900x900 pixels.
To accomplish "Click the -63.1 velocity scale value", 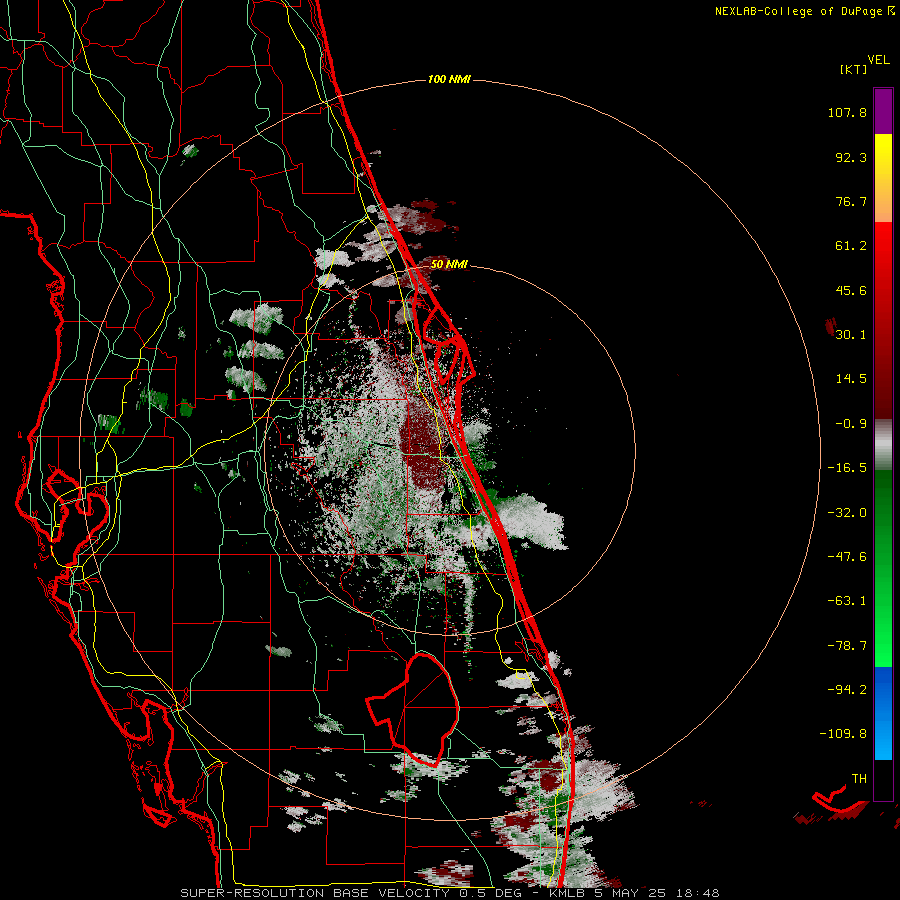I will click(847, 601).
